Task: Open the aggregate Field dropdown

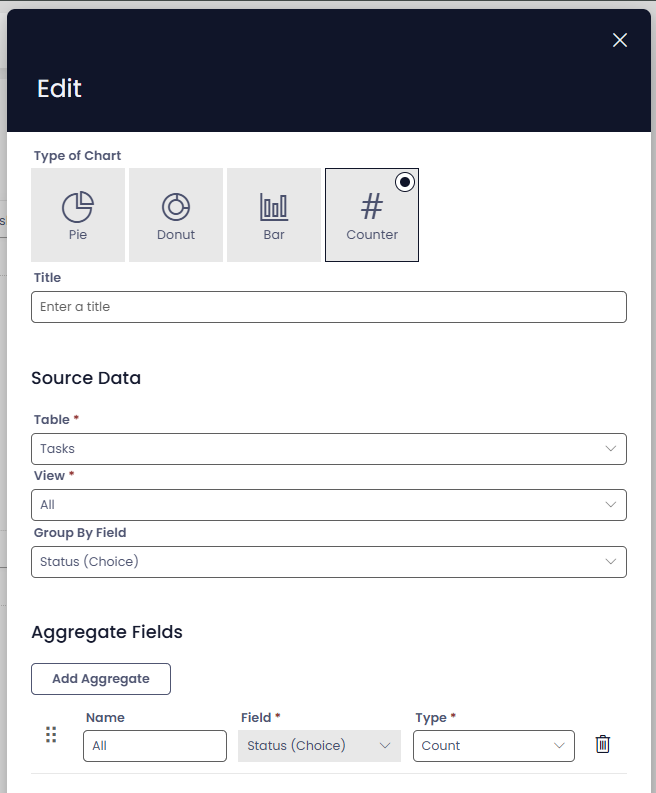Action: (319, 746)
